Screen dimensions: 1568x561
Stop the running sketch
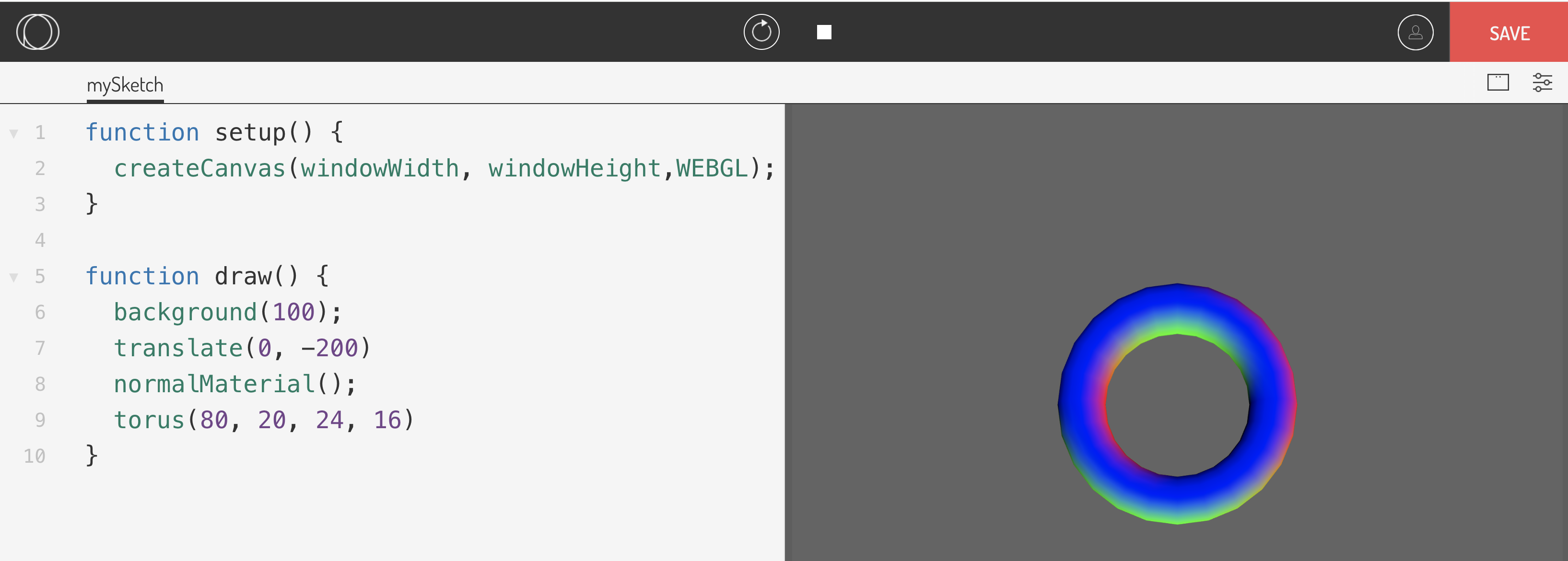[824, 32]
